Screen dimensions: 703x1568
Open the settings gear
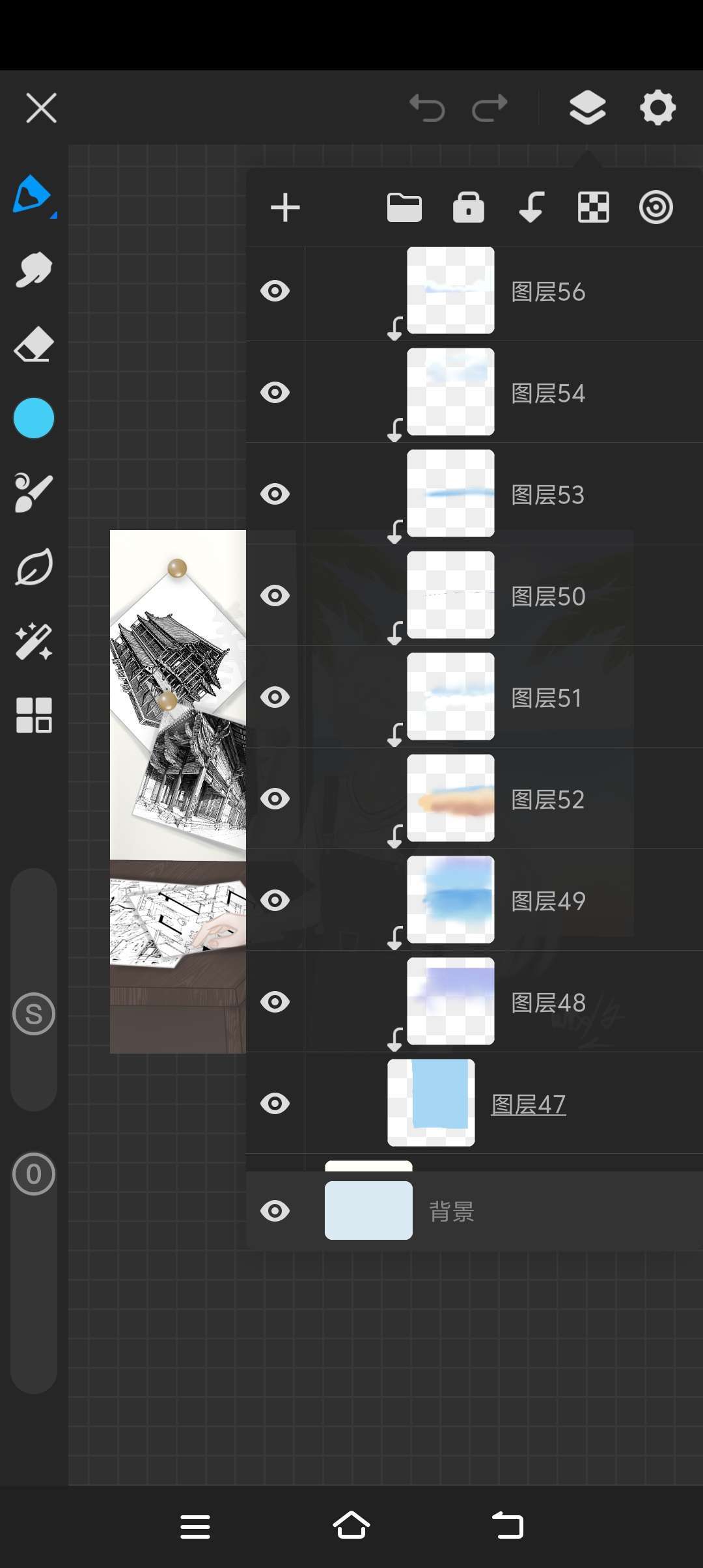click(657, 108)
